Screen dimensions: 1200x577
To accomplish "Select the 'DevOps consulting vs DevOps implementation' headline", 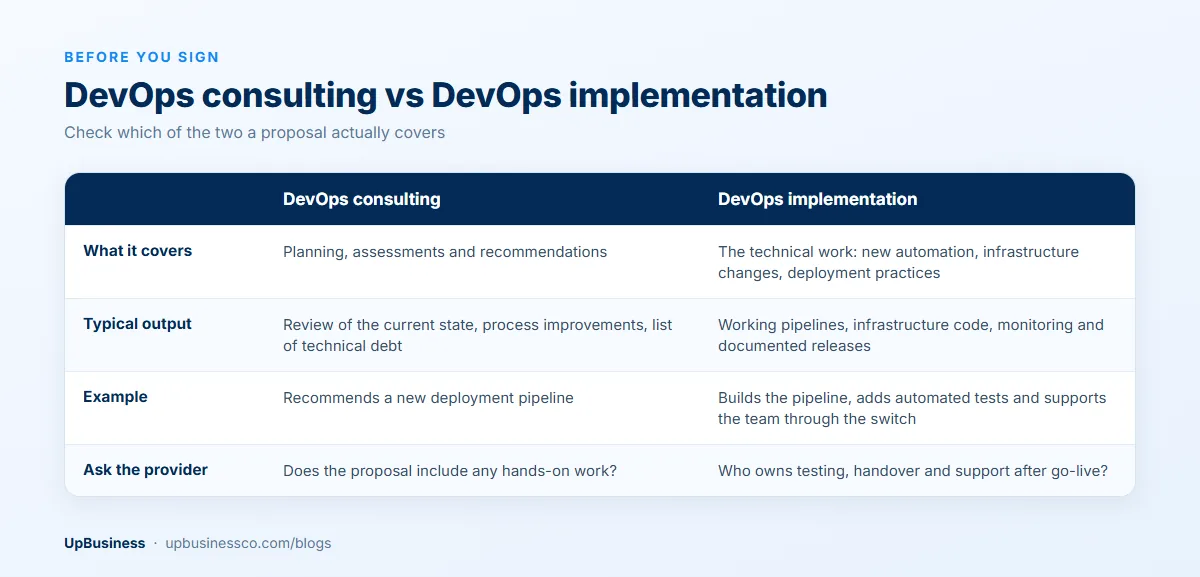I will click(x=446, y=95).
